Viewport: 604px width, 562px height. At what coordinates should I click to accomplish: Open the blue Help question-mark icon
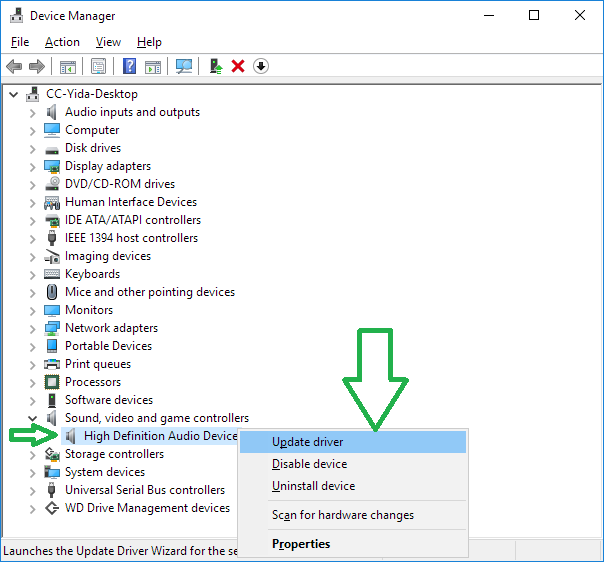(129, 66)
